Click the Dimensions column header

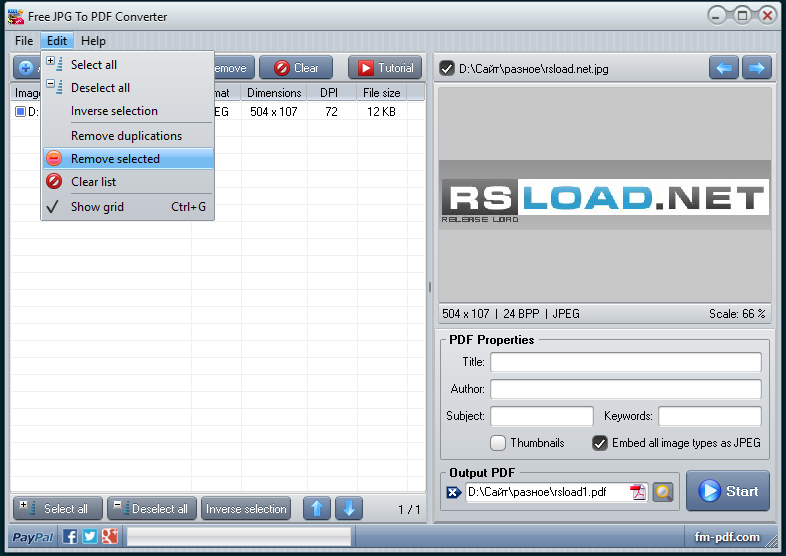coord(274,93)
